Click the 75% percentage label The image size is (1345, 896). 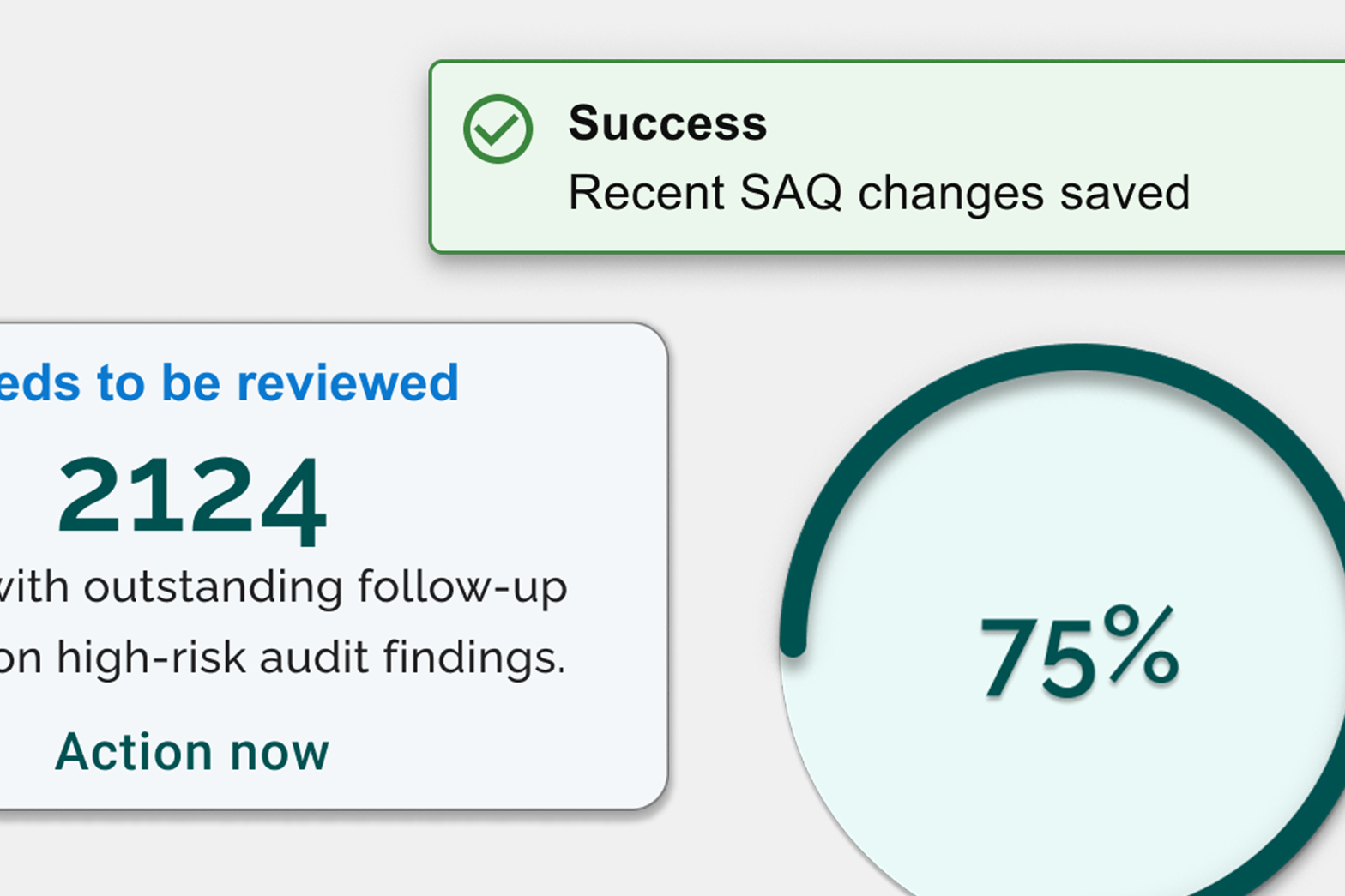point(1079,653)
